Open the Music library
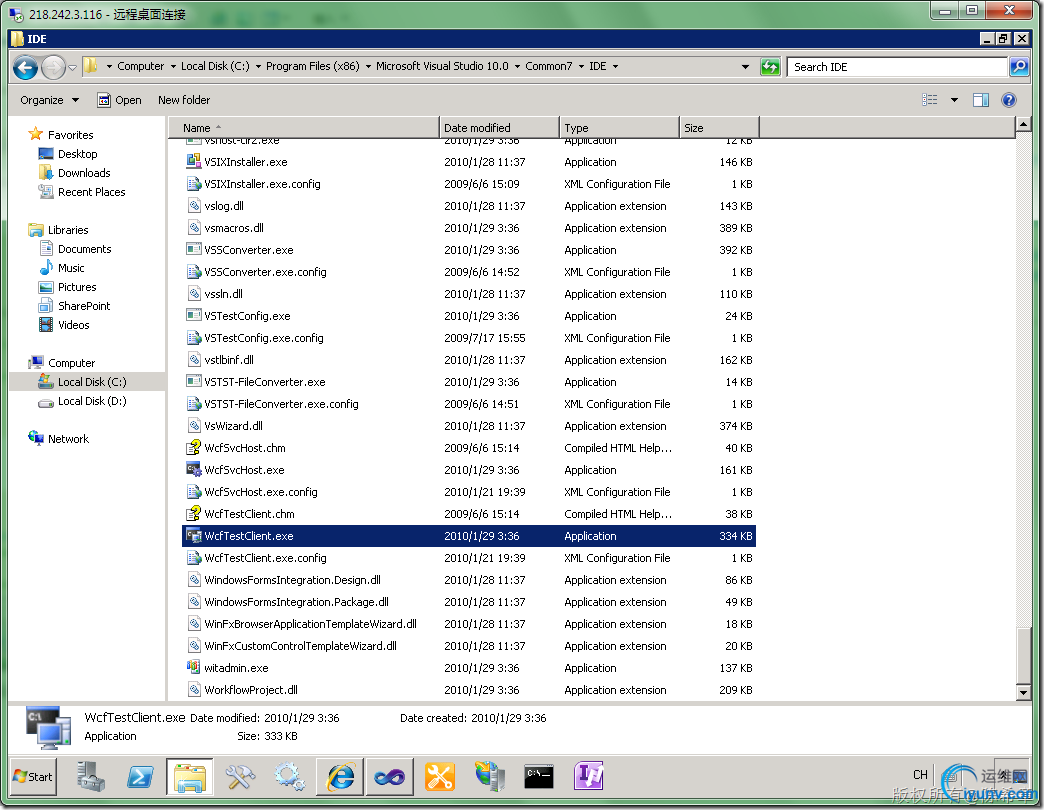Image resolution: width=1044 pixels, height=810 pixels. (x=71, y=268)
